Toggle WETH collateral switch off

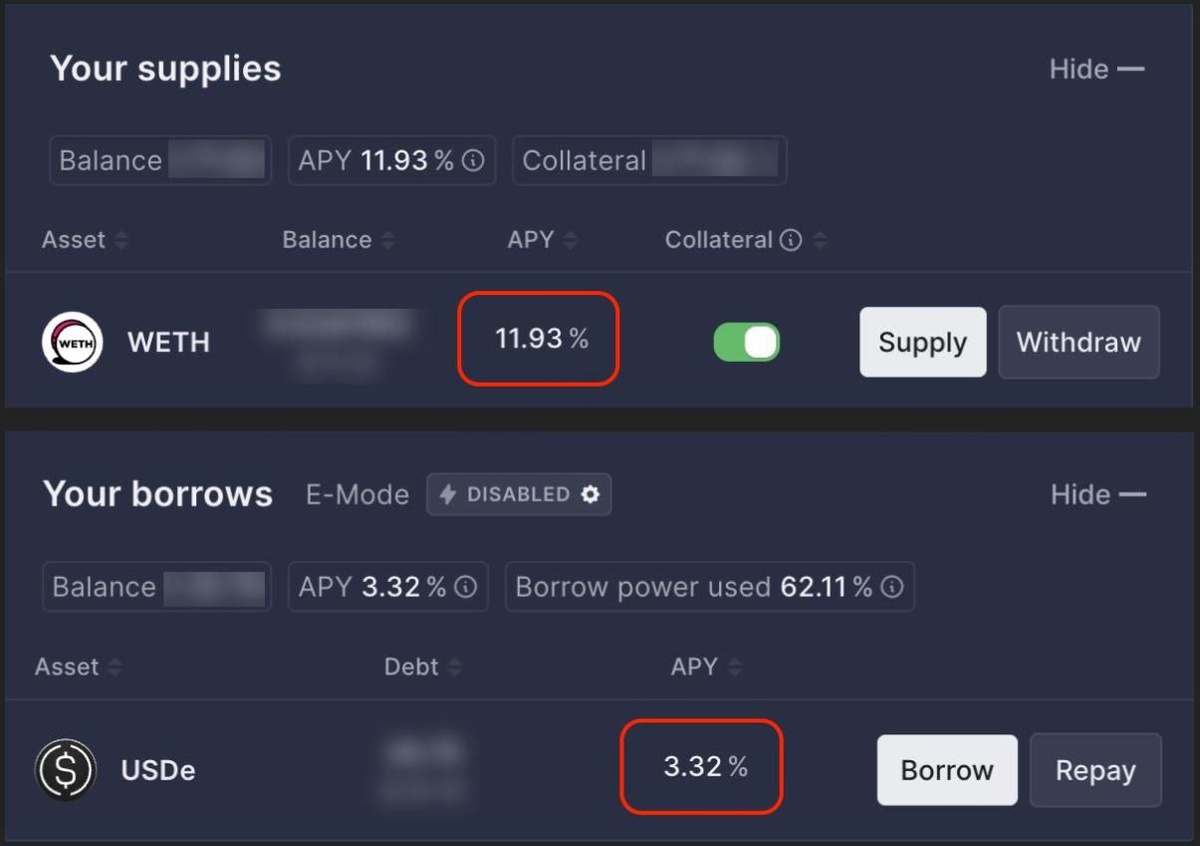click(747, 342)
